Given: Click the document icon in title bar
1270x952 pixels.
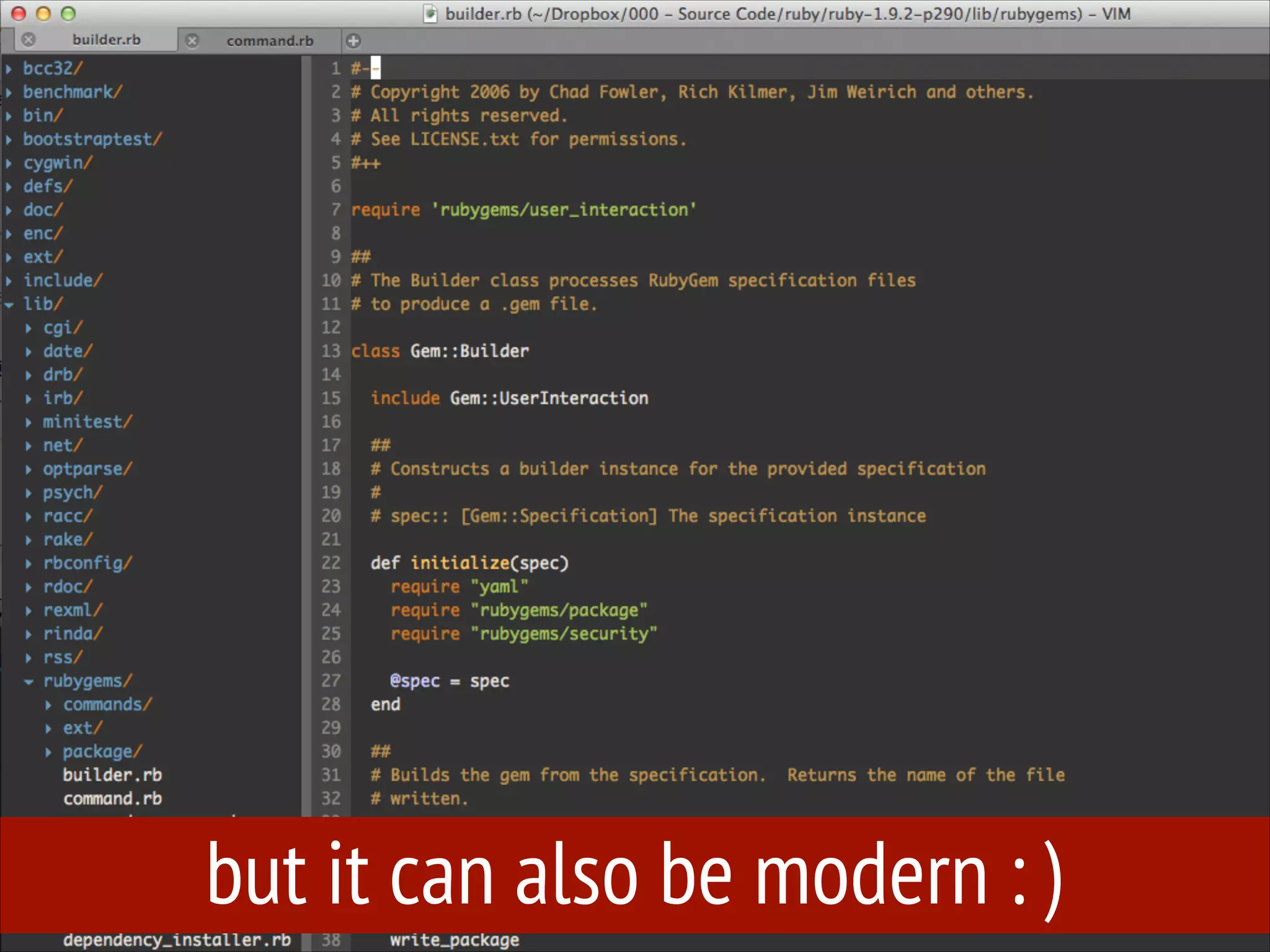Looking at the screenshot, I should (430, 14).
